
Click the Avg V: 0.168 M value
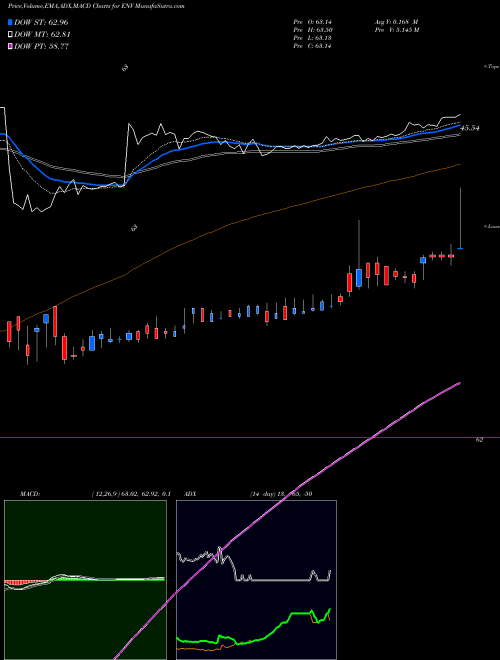coord(396,22)
